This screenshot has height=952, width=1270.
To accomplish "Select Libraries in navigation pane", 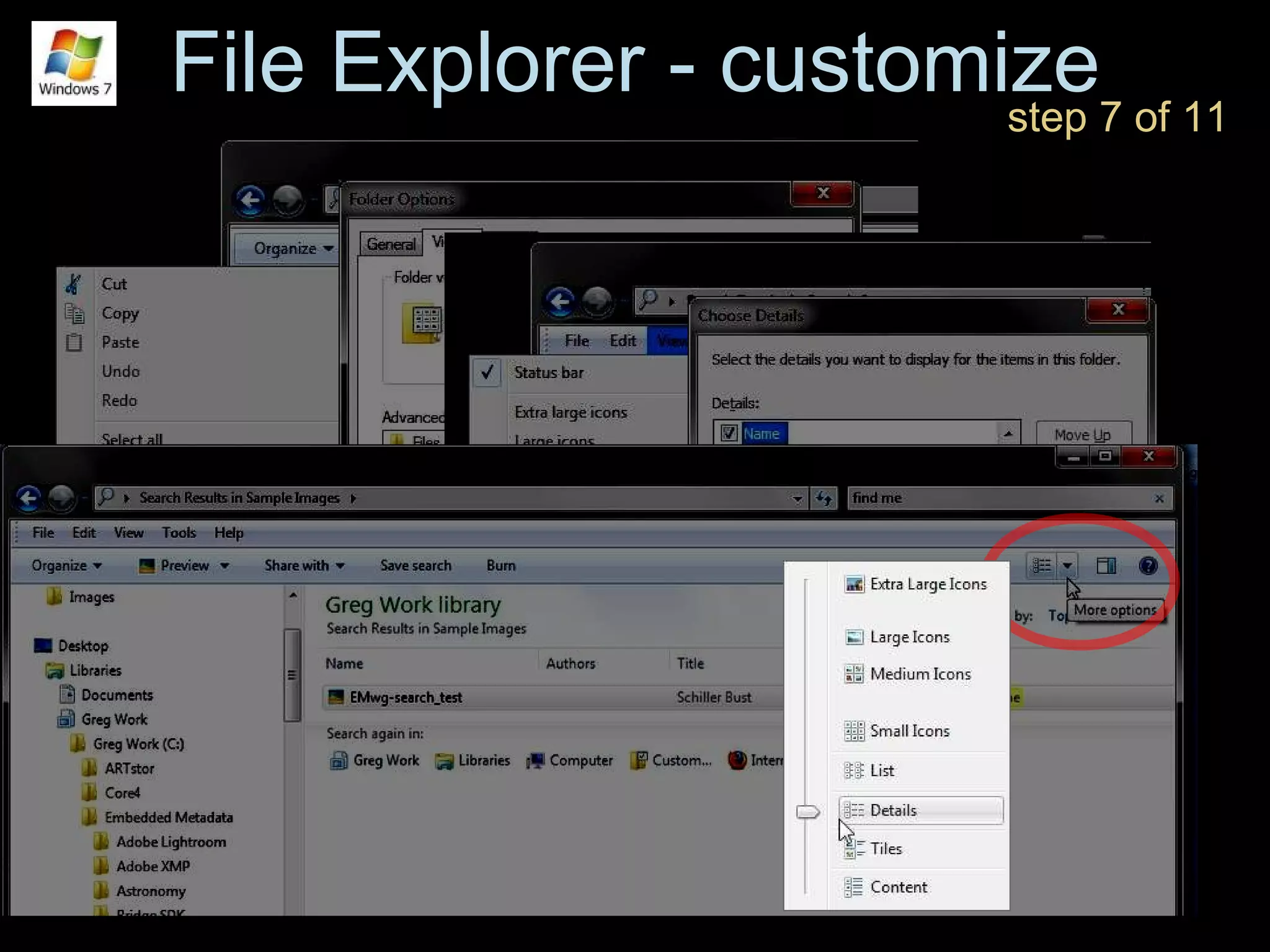I will pyautogui.click(x=84, y=670).
